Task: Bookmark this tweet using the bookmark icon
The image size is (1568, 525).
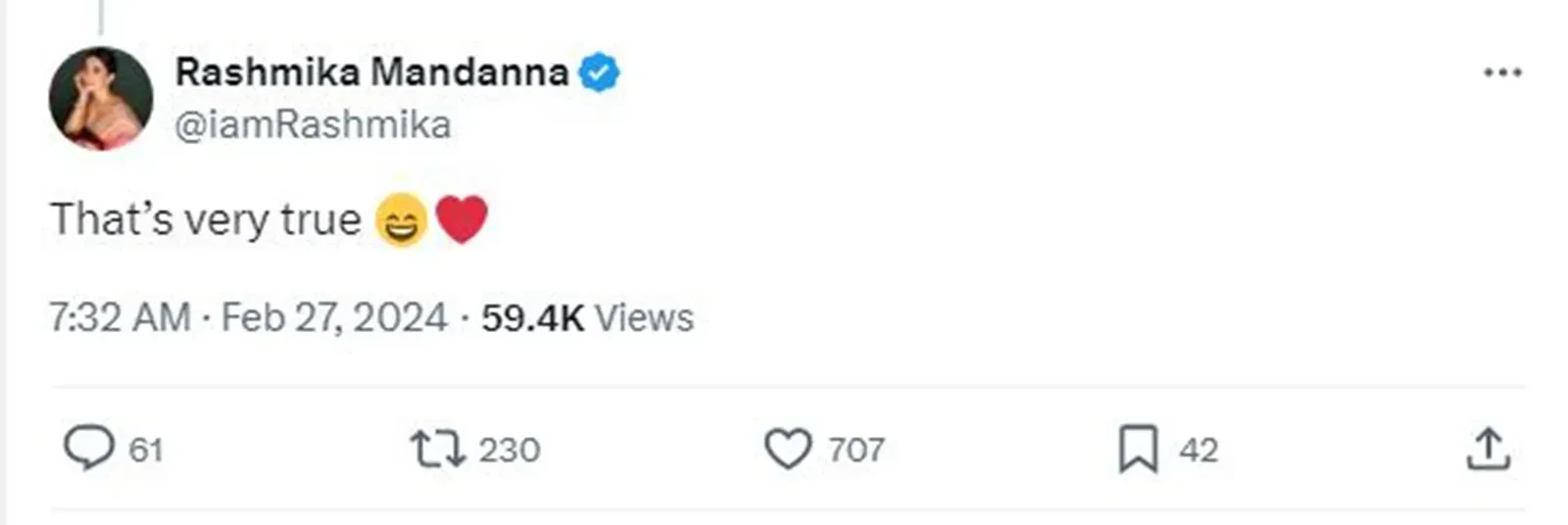Action: pos(1138,450)
